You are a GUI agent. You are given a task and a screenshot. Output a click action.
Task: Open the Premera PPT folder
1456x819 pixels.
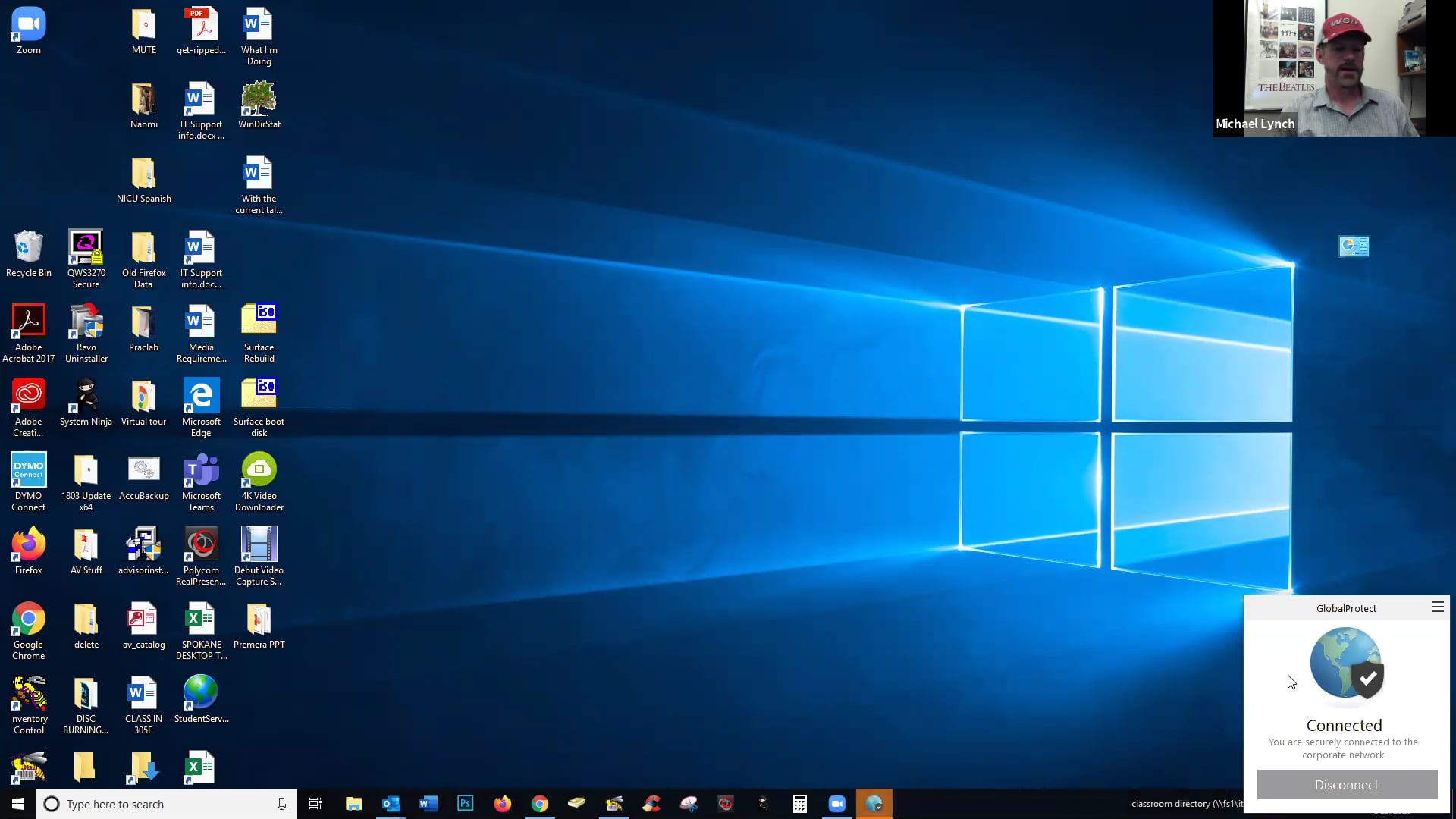pos(259,626)
